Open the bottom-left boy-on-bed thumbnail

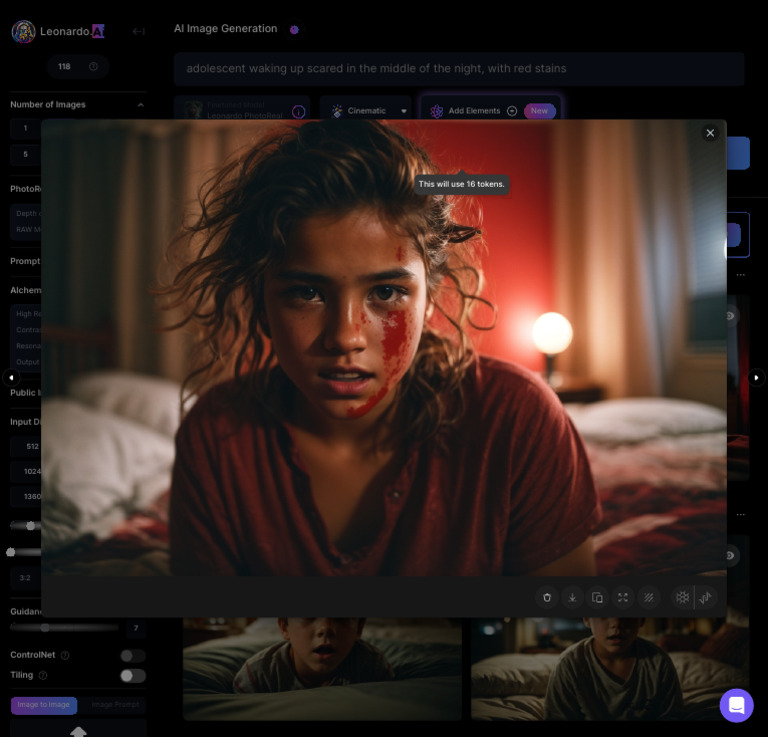tap(322, 668)
